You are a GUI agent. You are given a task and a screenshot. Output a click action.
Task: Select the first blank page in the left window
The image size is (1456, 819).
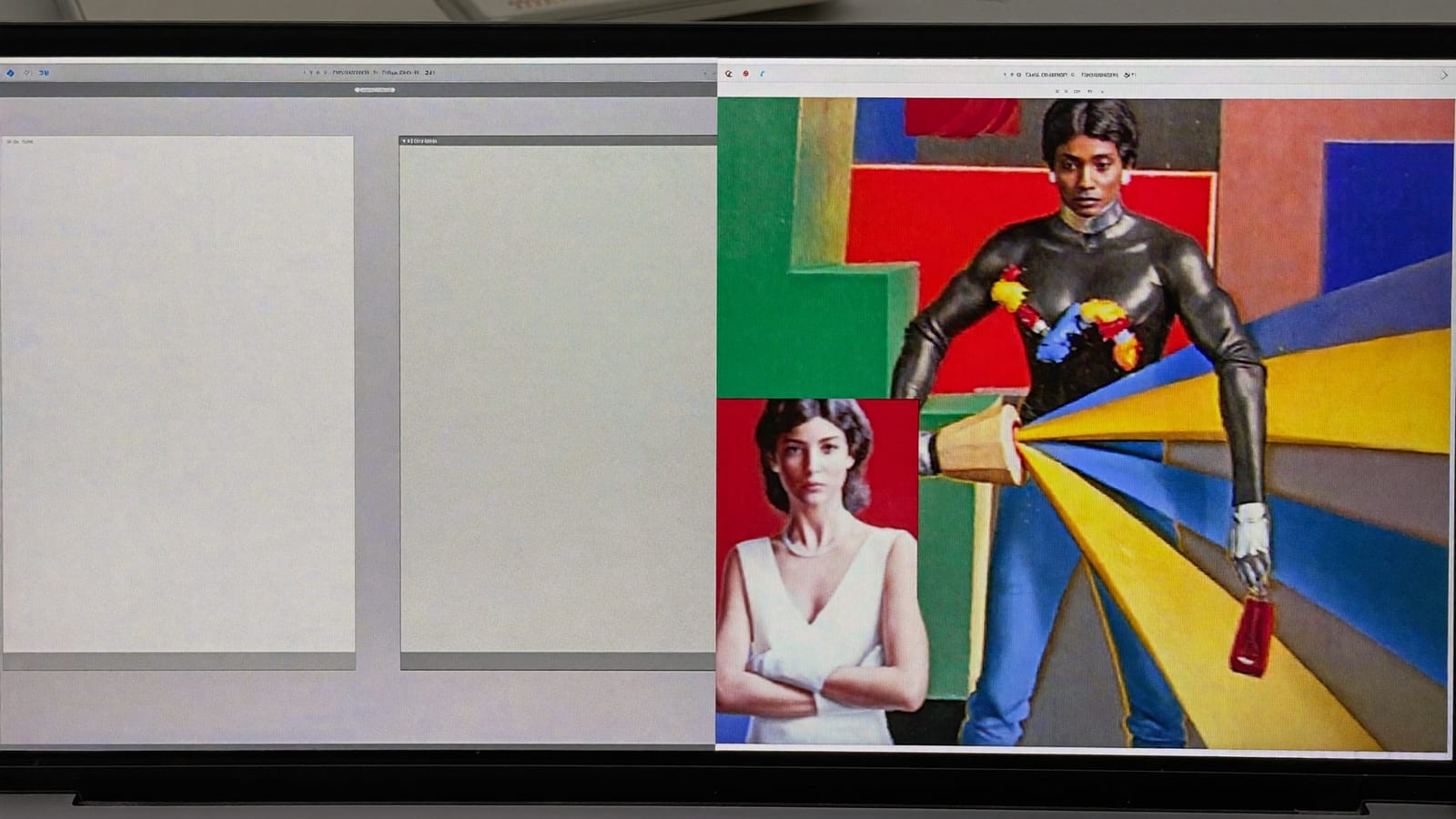[177, 394]
